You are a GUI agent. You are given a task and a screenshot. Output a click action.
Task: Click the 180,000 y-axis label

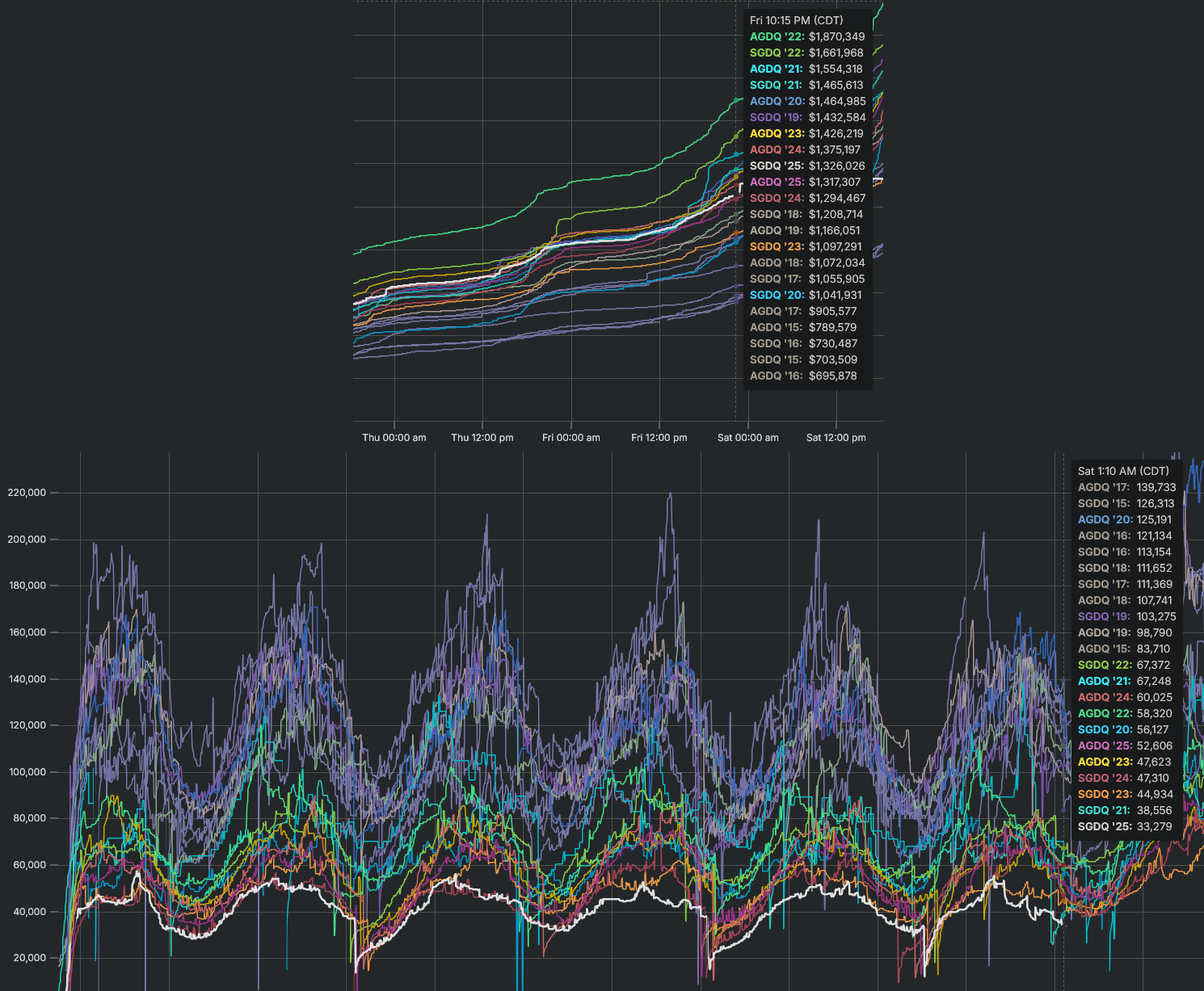(27, 586)
